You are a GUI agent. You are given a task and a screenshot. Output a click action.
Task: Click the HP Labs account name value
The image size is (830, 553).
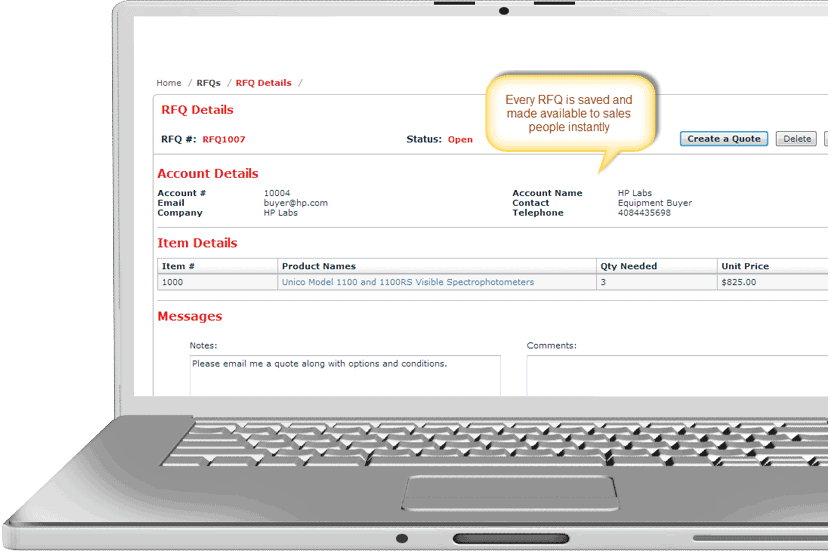pyautogui.click(x=635, y=193)
